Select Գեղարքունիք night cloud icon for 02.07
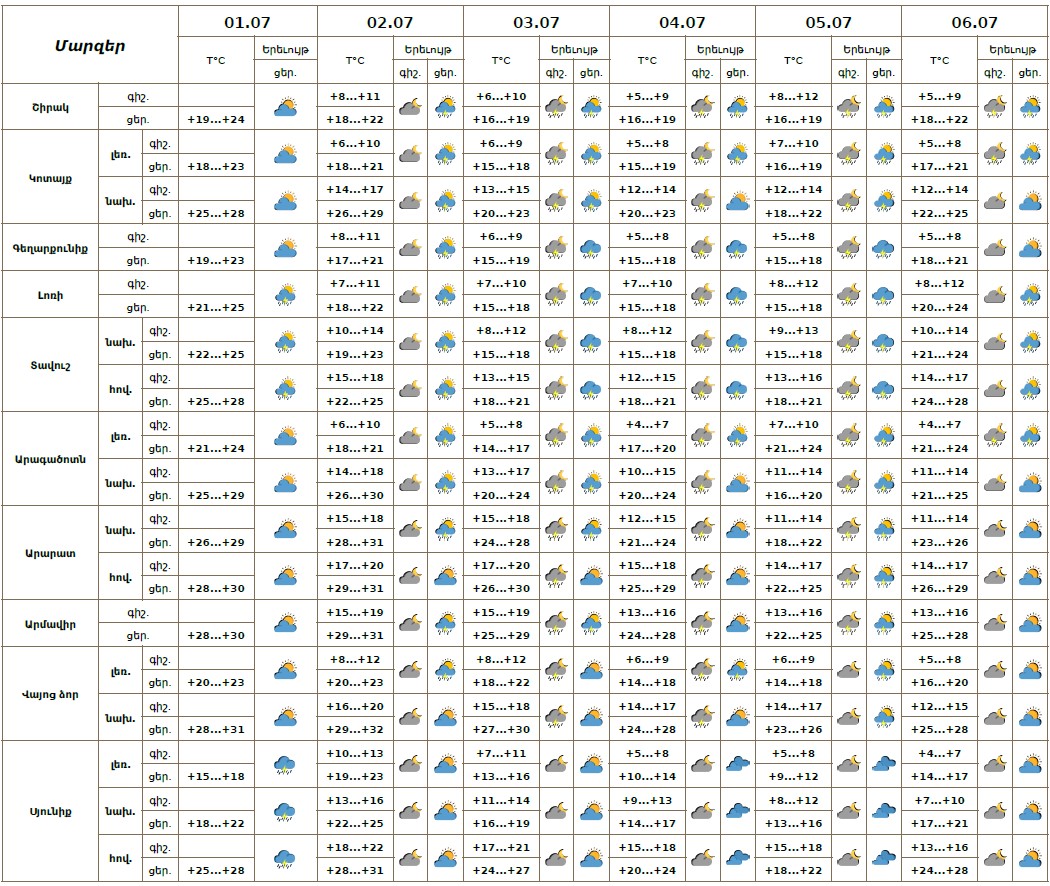This screenshot has height=886, width=1050. point(410,248)
